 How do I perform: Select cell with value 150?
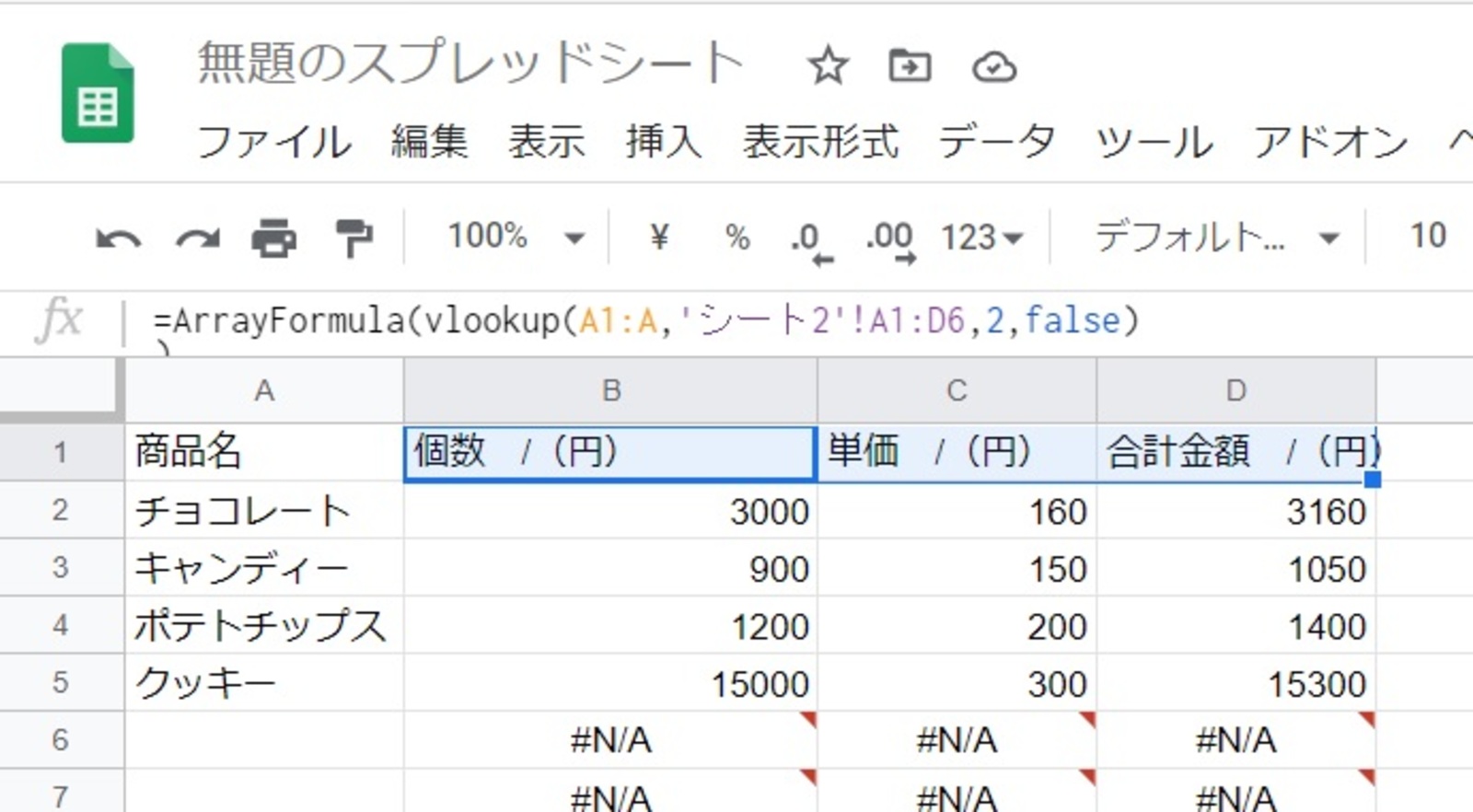[x=957, y=567]
